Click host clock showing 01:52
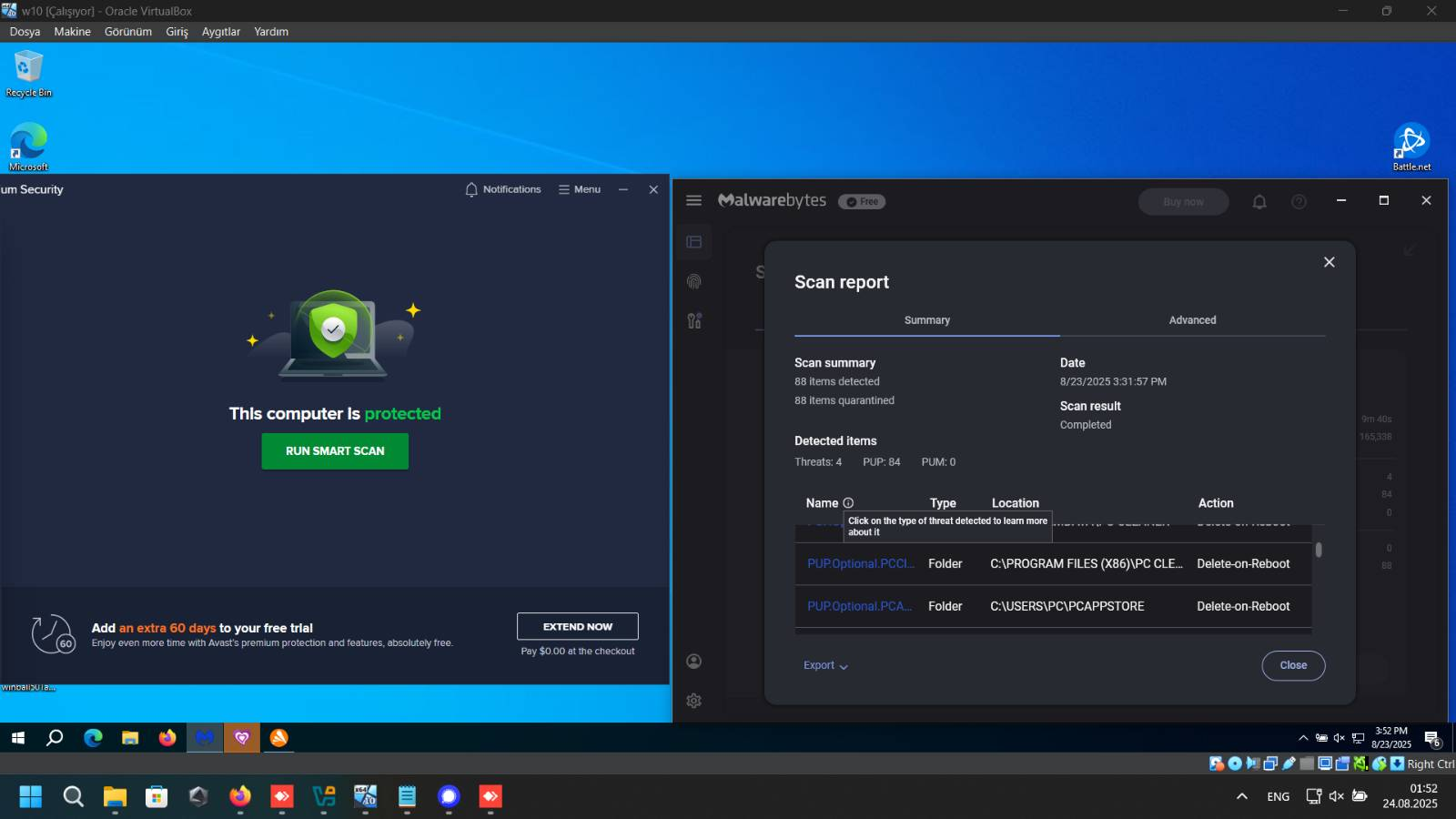 [1410, 796]
